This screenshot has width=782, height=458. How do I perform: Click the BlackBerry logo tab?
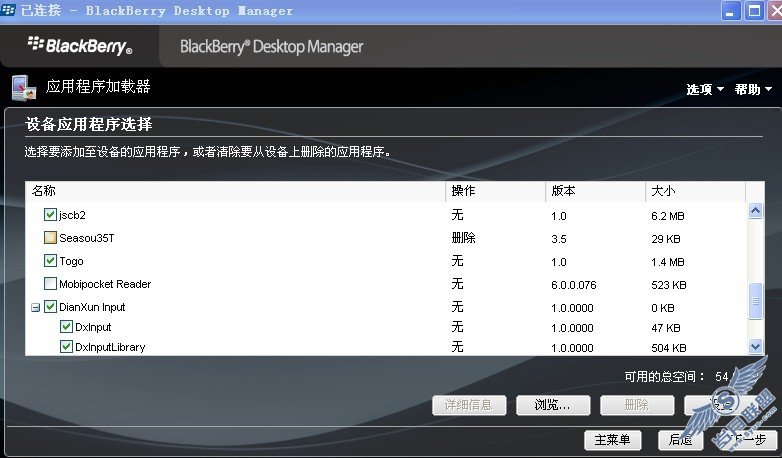coord(80,46)
